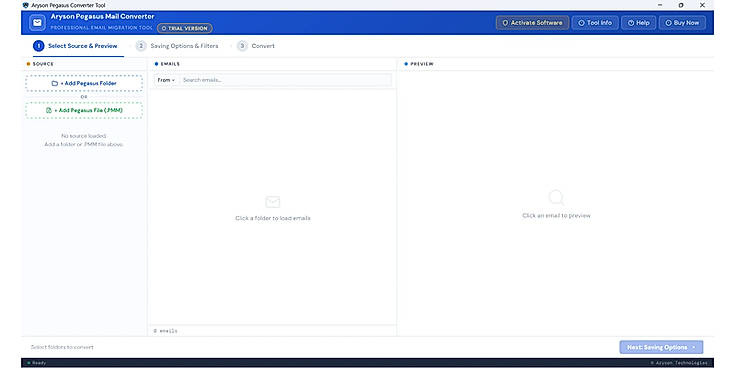Click the SOURCE panel heading
The image size is (736, 368).
point(43,64)
